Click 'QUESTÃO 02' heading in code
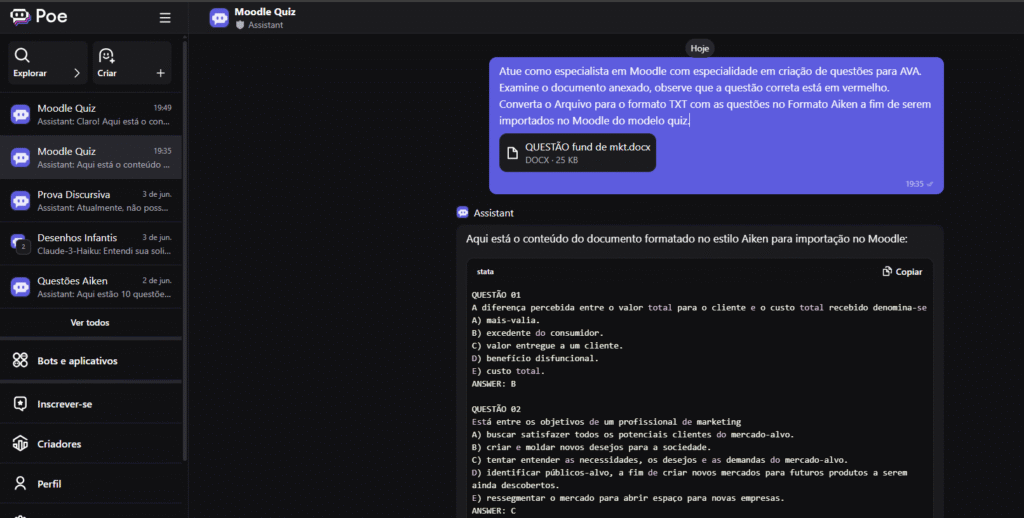Screen dimensions: 1024x518 pyautogui.click(x=496, y=409)
